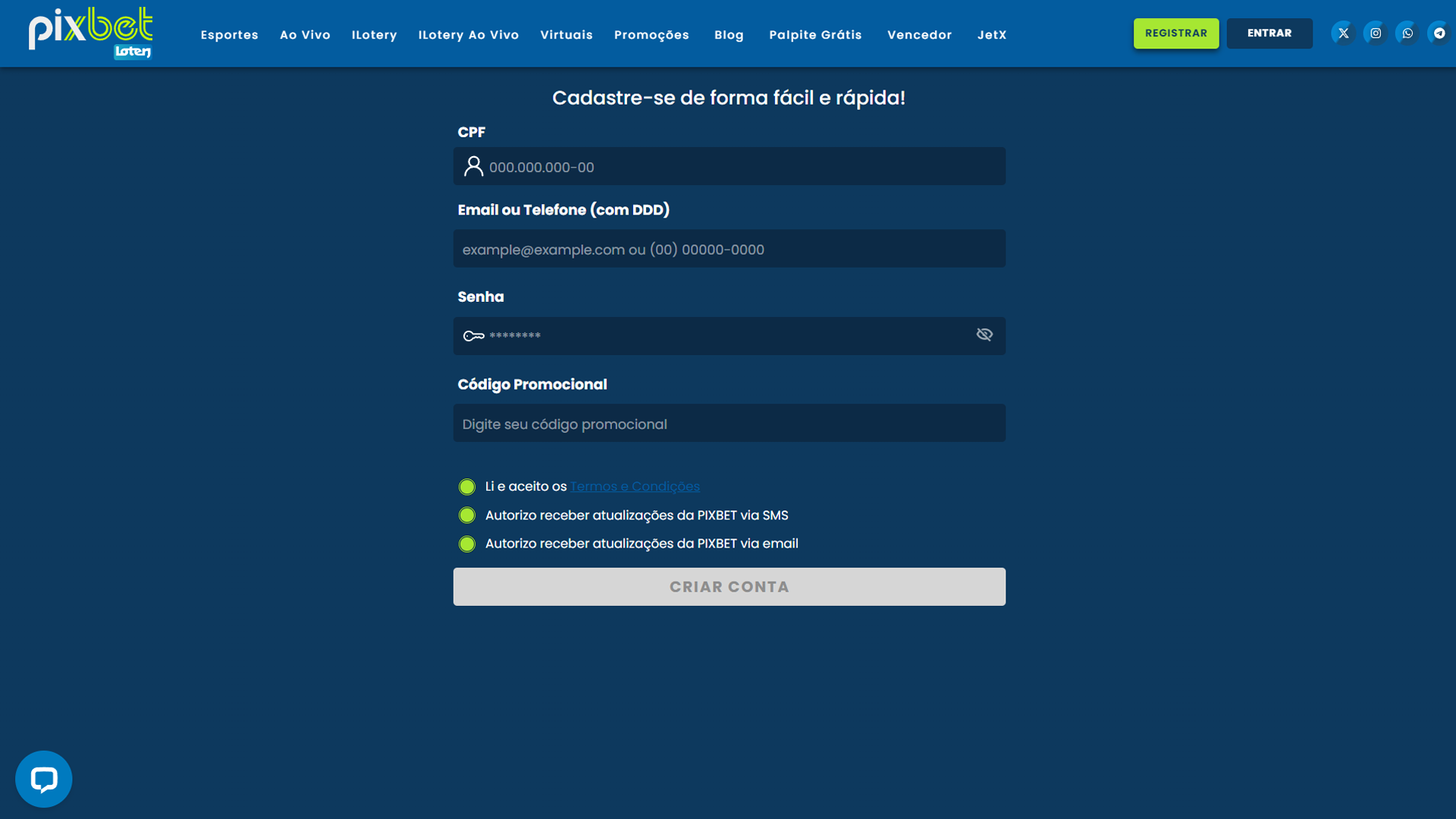
Task: Click the 'Código Promocional' label
Action: tap(532, 384)
